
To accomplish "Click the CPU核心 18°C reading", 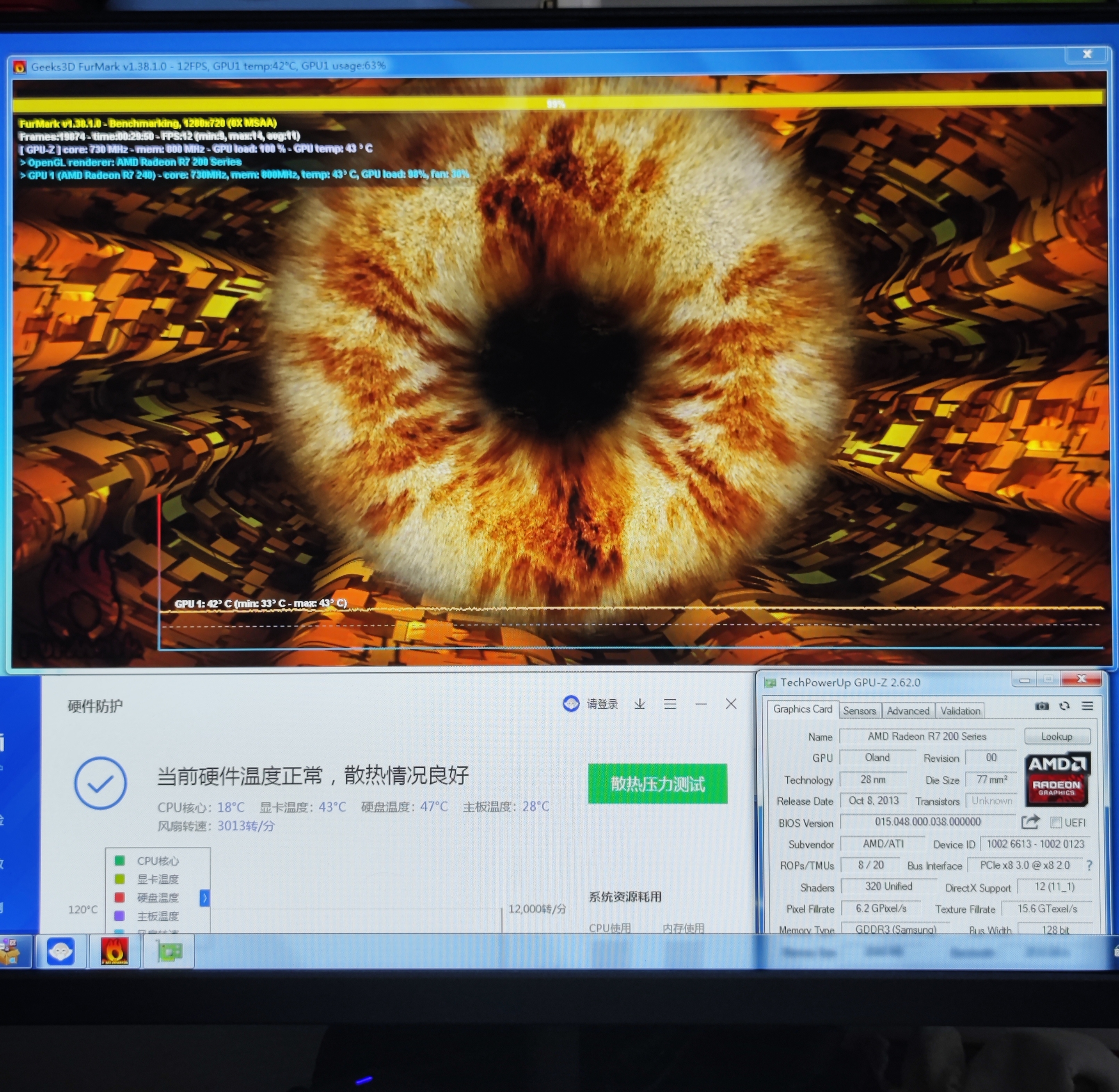I will pos(201,807).
